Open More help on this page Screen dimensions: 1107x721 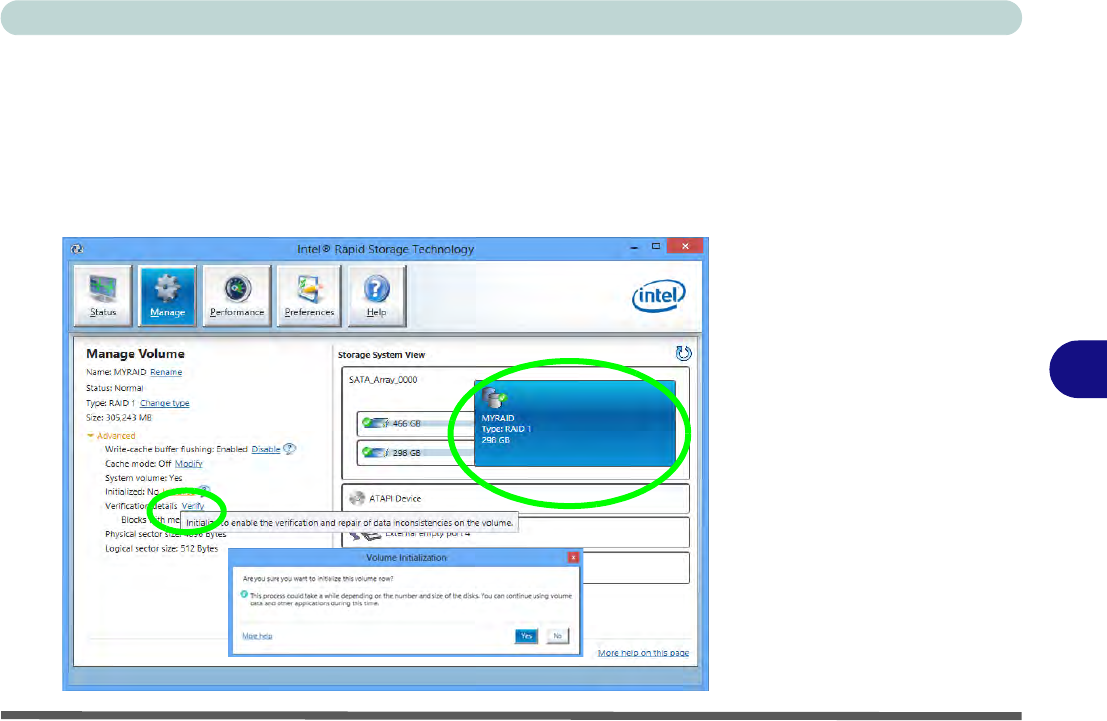click(x=643, y=653)
